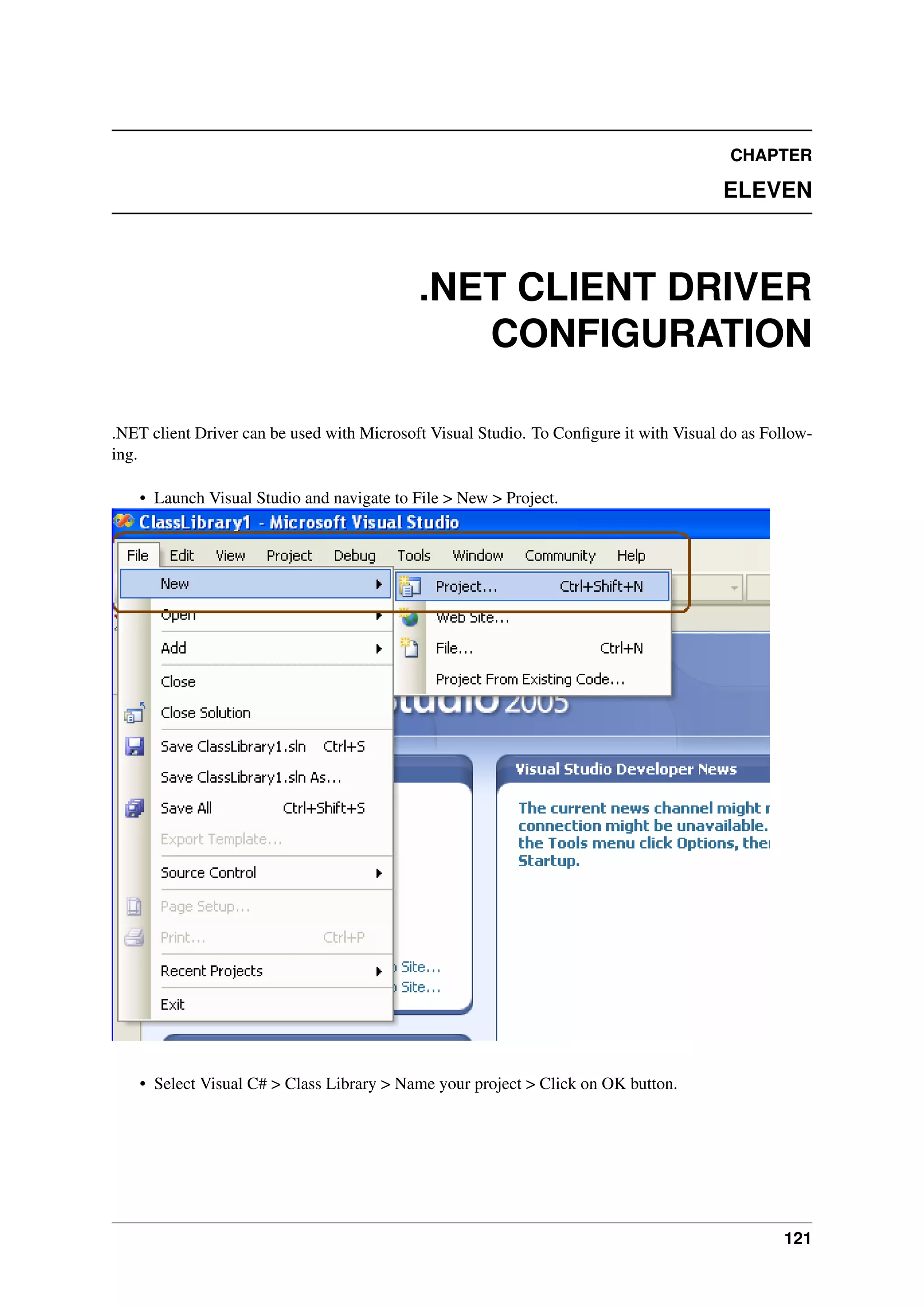Choose Project... from the New submenu
Screen dimensions: 924x1307
click(532, 586)
